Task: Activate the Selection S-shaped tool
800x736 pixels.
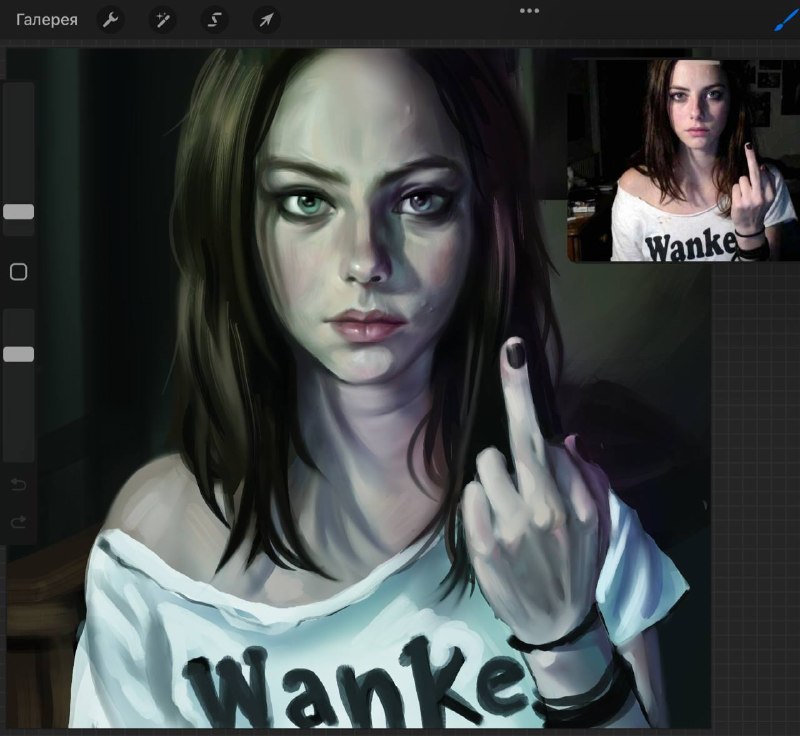Action: coord(214,20)
